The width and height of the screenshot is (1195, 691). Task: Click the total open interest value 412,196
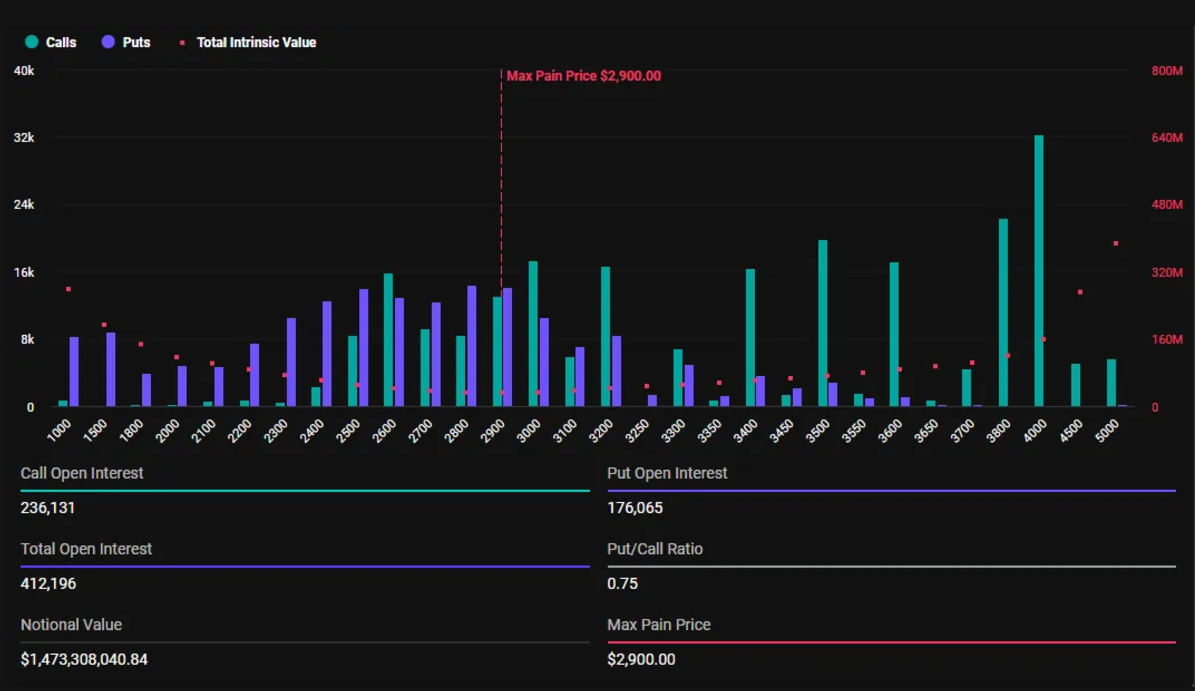coord(48,584)
